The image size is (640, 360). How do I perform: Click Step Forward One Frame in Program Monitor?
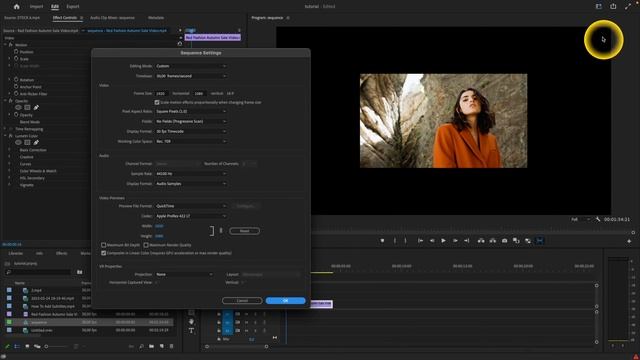[x=455, y=241]
